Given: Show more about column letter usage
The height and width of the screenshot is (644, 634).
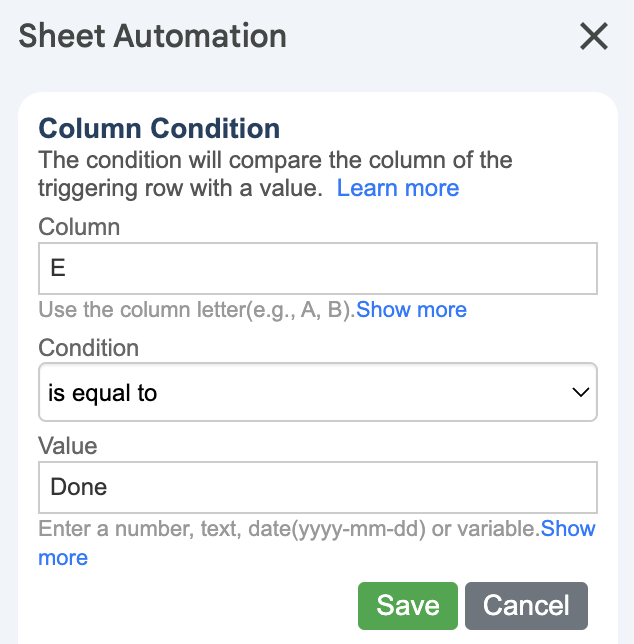Looking at the screenshot, I should pos(411,310).
